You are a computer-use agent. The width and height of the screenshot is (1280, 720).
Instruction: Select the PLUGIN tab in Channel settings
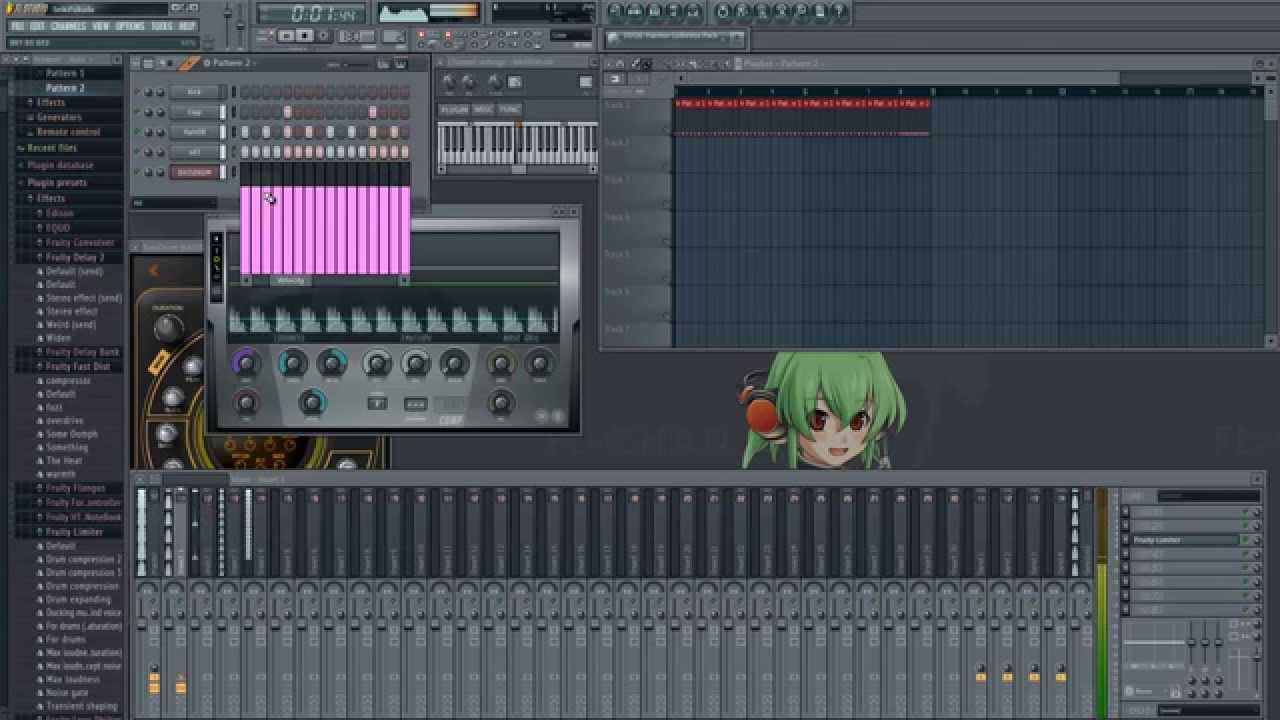tap(453, 110)
